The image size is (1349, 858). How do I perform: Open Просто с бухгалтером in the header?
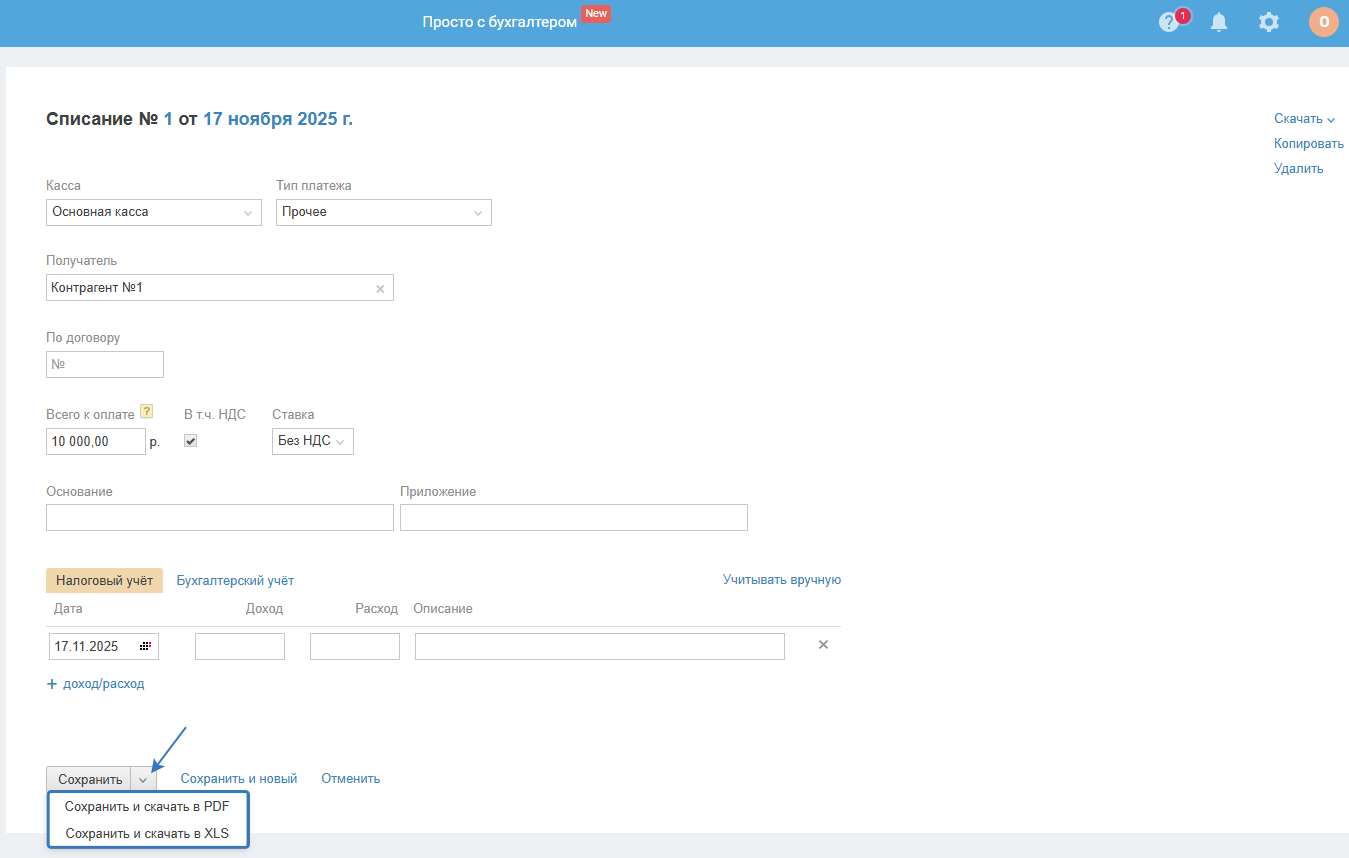(500, 22)
